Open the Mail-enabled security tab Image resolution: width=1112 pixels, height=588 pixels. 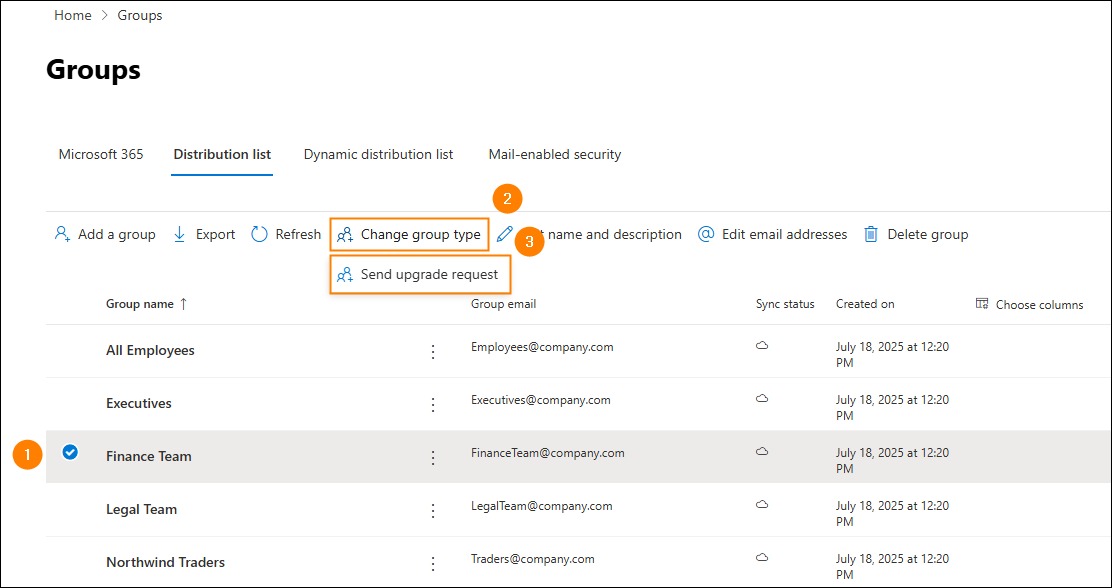tap(555, 154)
